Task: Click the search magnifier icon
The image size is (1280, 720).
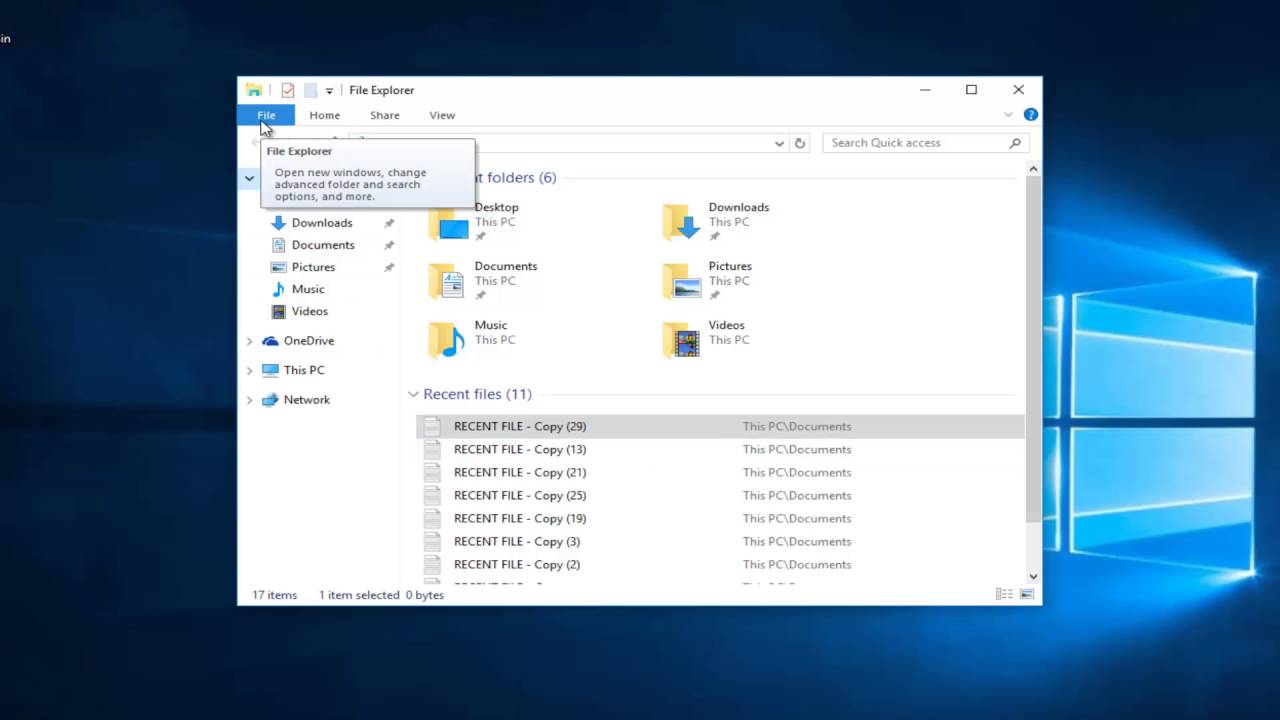Action: coord(1014,143)
